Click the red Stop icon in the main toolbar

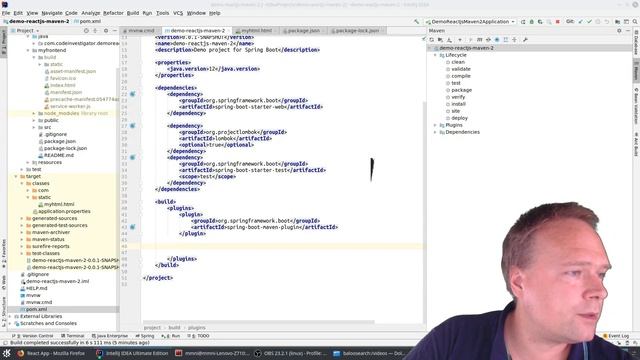[x=558, y=22]
